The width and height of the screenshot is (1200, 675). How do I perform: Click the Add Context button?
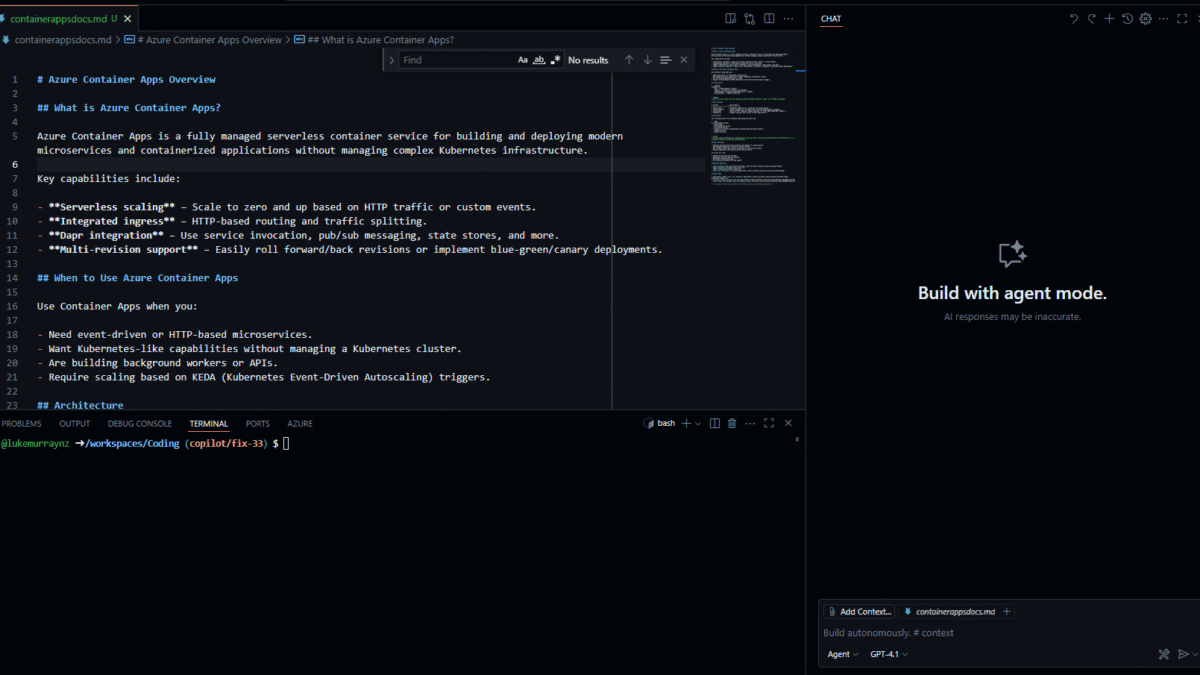[x=859, y=612]
